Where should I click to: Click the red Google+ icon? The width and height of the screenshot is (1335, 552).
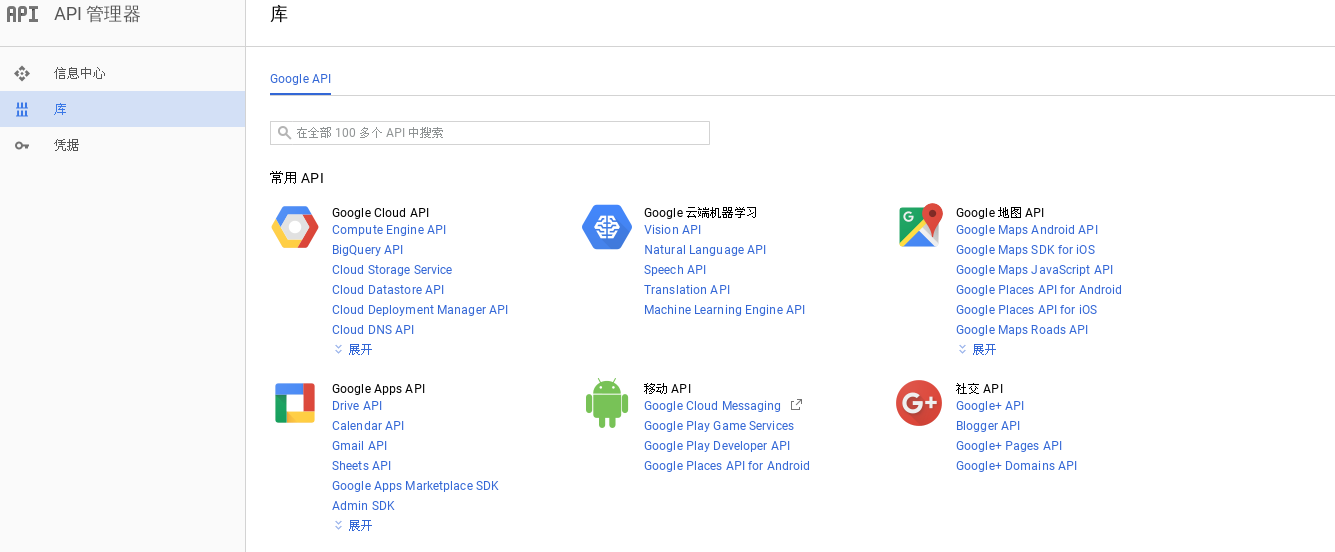tap(919, 403)
